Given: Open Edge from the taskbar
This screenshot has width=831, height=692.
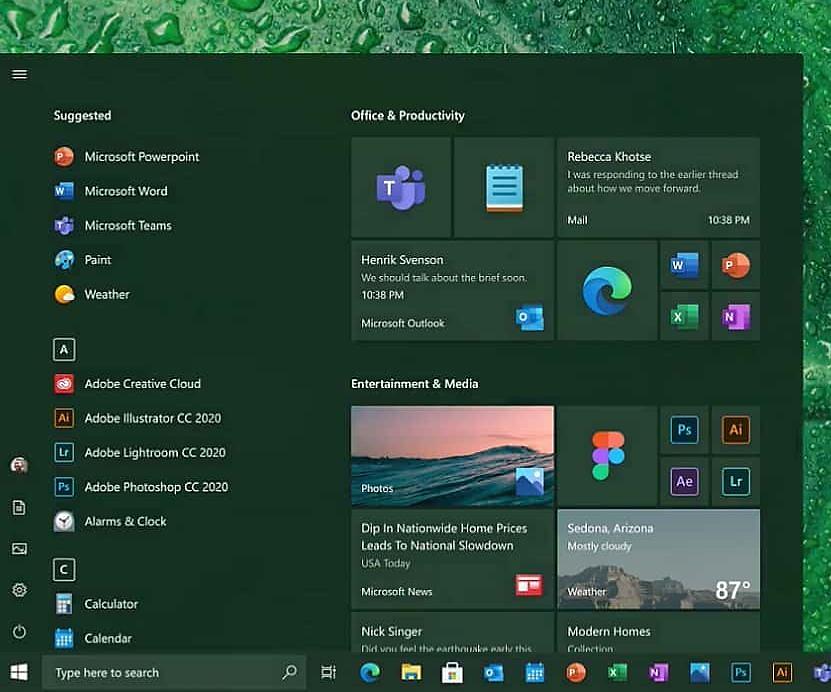Looking at the screenshot, I should 370,672.
